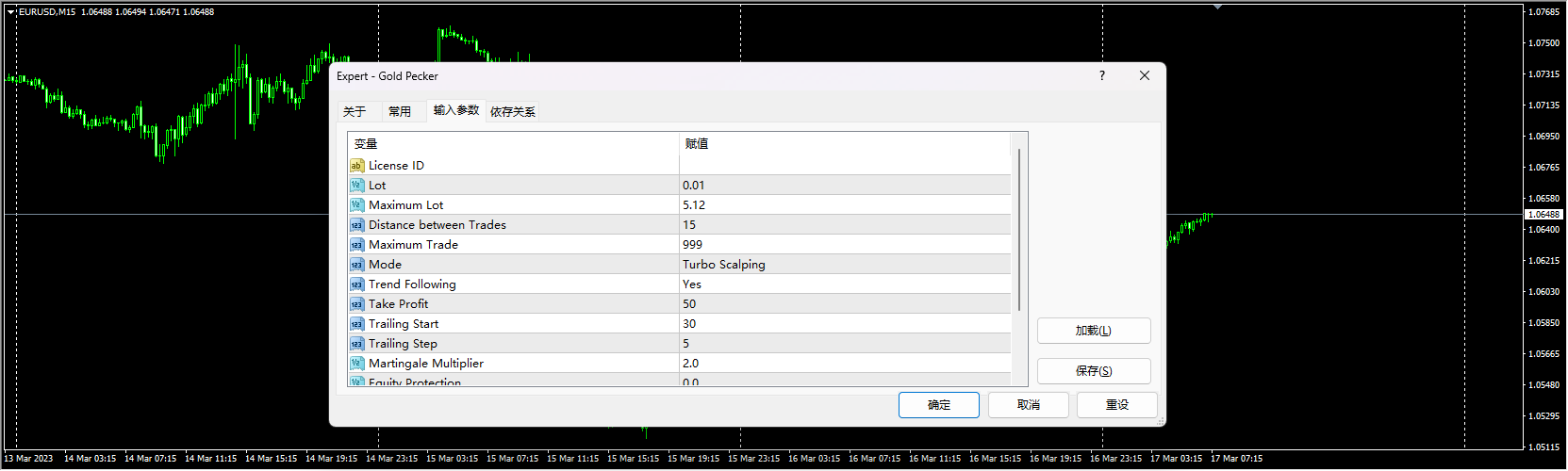This screenshot has width=1568, height=471.
Task: Edit the License ID value cell
Action: click(845, 166)
